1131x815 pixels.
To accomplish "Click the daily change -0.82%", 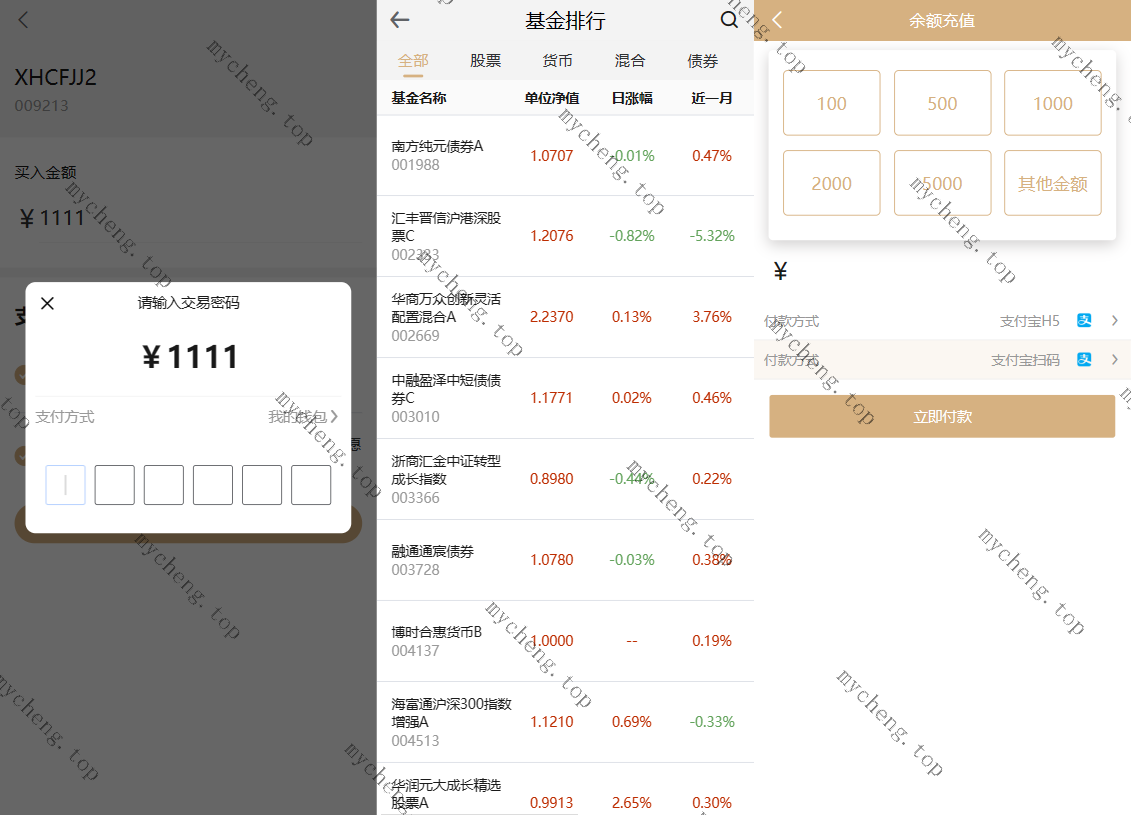I will click(632, 236).
